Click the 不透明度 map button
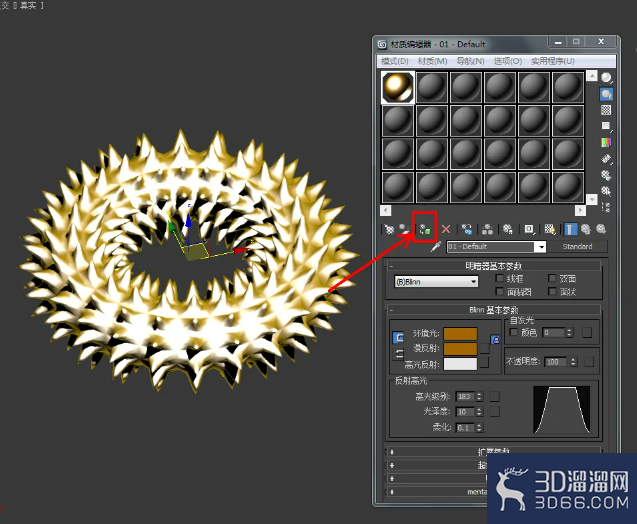The height and width of the screenshot is (524, 637). [x=589, y=362]
